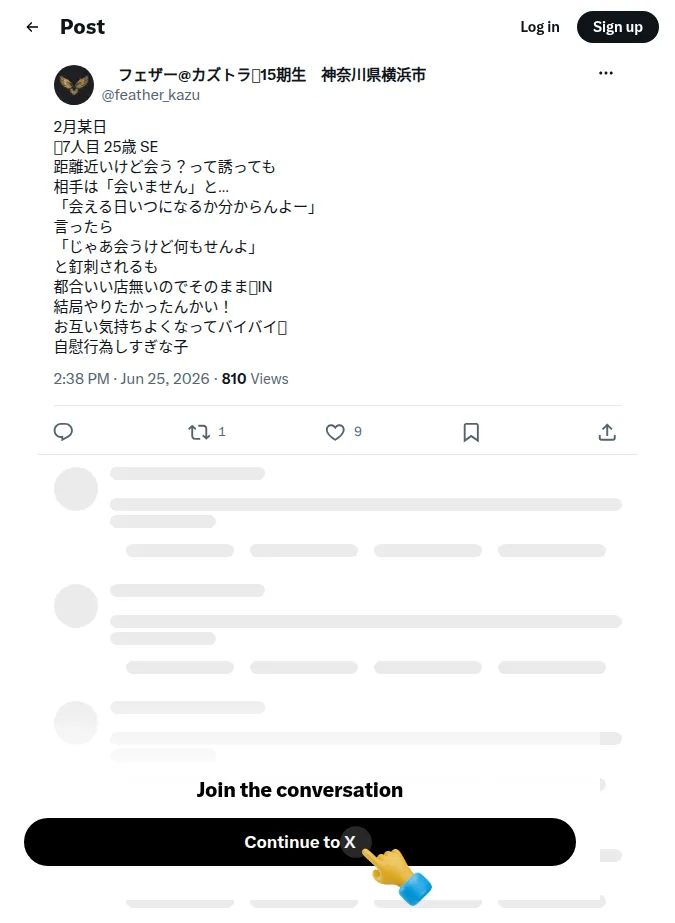
Task: Click the Post page heading
Action: [x=82, y=27]
